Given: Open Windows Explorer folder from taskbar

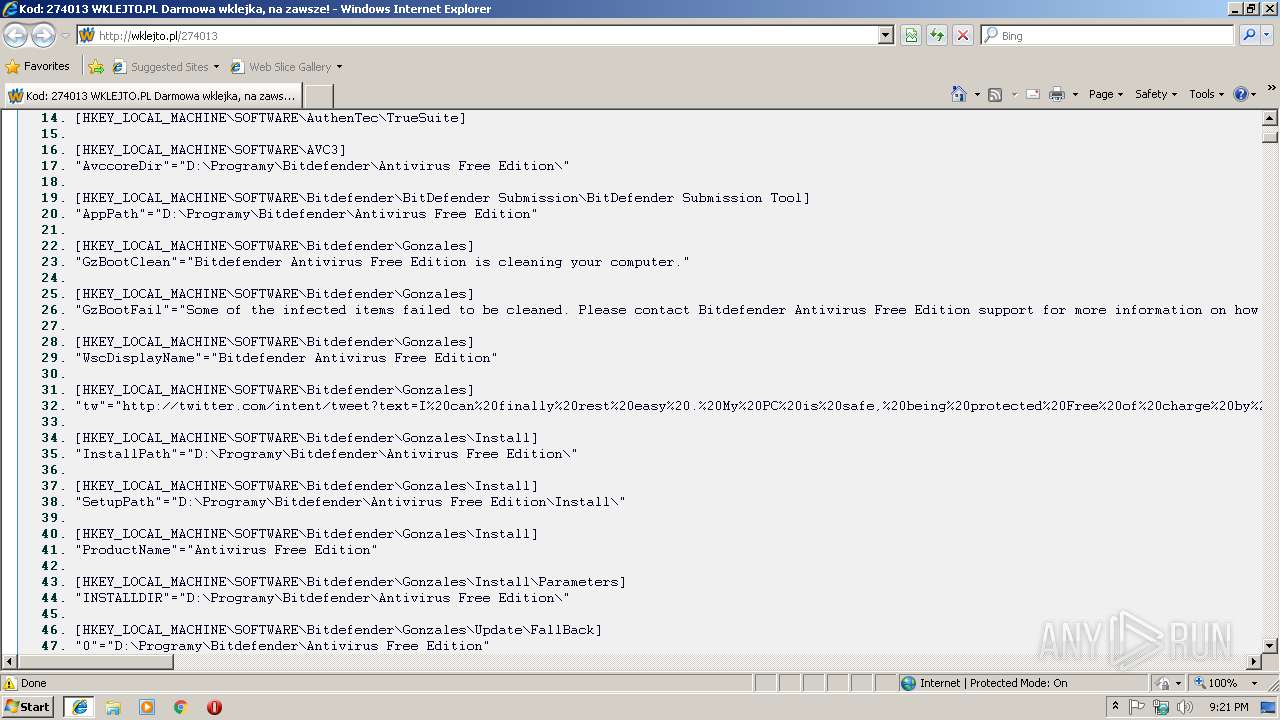Looking at the screenshot, I should tap(113, 707).
